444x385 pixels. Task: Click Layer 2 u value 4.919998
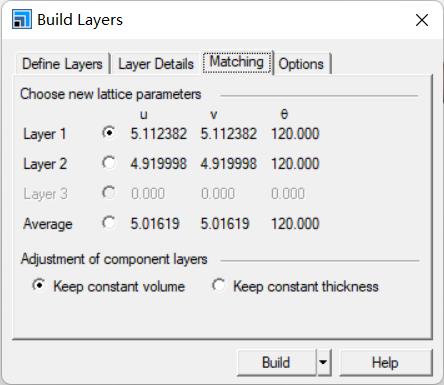pyautogui.click(x=159, y=164)
